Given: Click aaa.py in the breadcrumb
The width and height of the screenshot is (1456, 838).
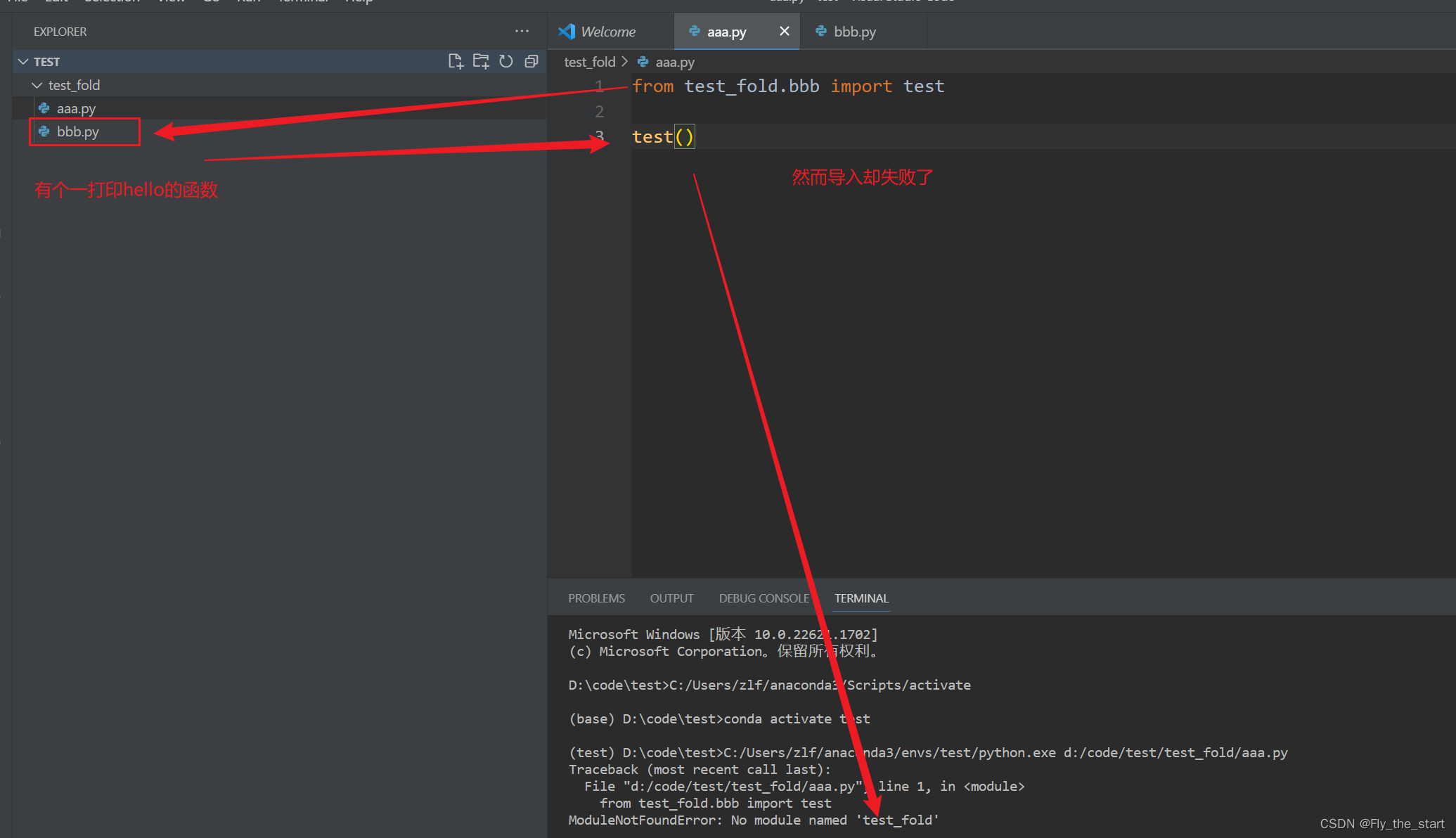Looking at the screenshot, I should pos(674,62).
